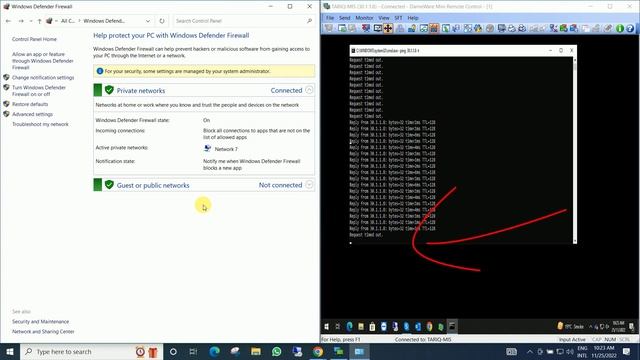Open Turn Windows Defender Firewall on or off

39,91
